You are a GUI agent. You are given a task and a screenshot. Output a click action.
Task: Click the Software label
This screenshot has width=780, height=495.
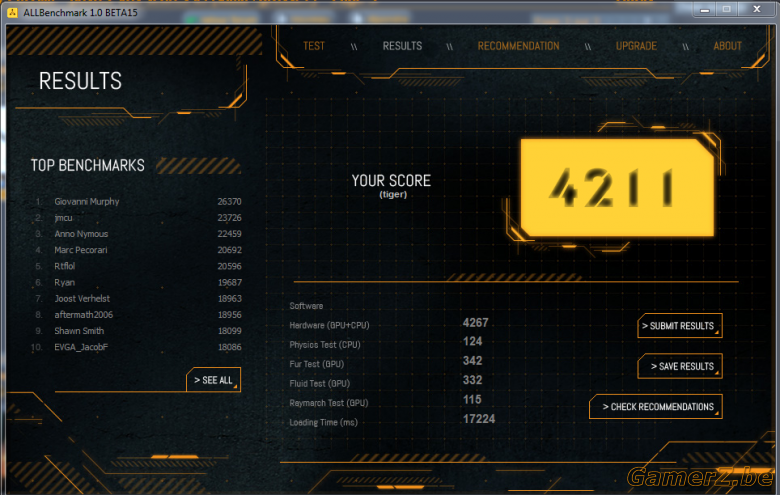(x=306, y=306)
